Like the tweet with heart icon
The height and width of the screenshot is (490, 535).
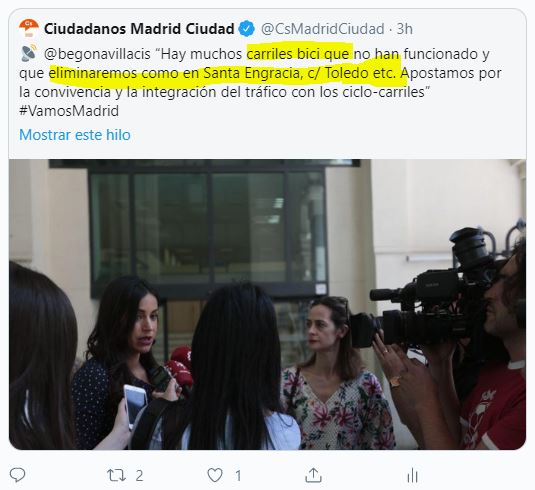215,475
